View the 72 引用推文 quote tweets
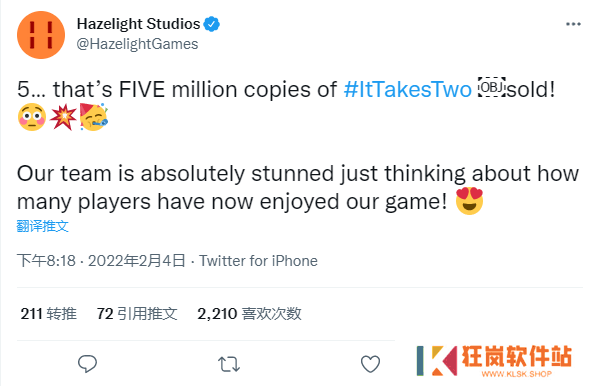Image resolution: width=595 pixels, height=386 pixels. pos(137,314)
